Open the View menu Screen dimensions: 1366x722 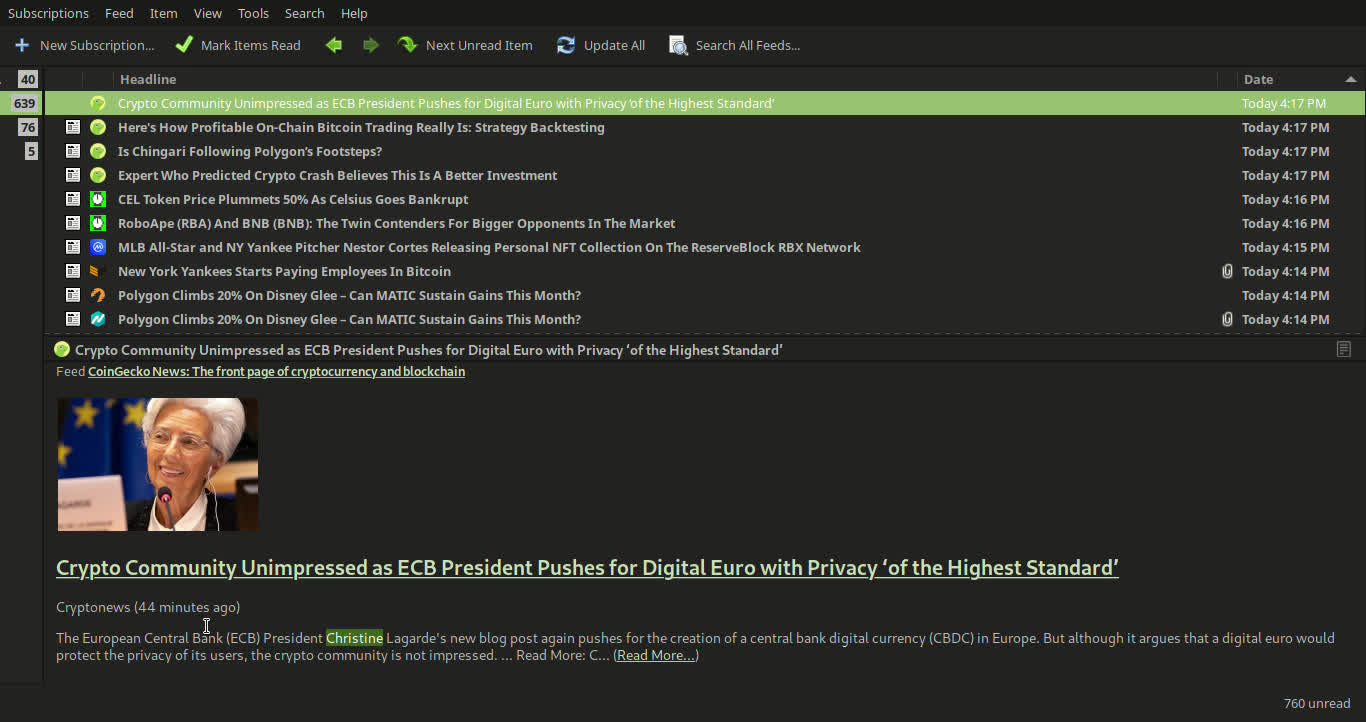(208, 13)
